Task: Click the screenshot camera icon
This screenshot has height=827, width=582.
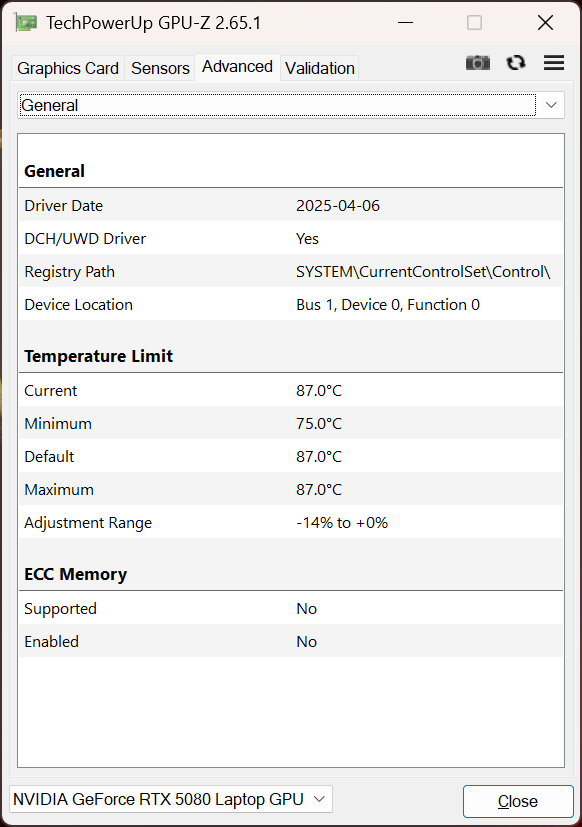Action: 478,63
